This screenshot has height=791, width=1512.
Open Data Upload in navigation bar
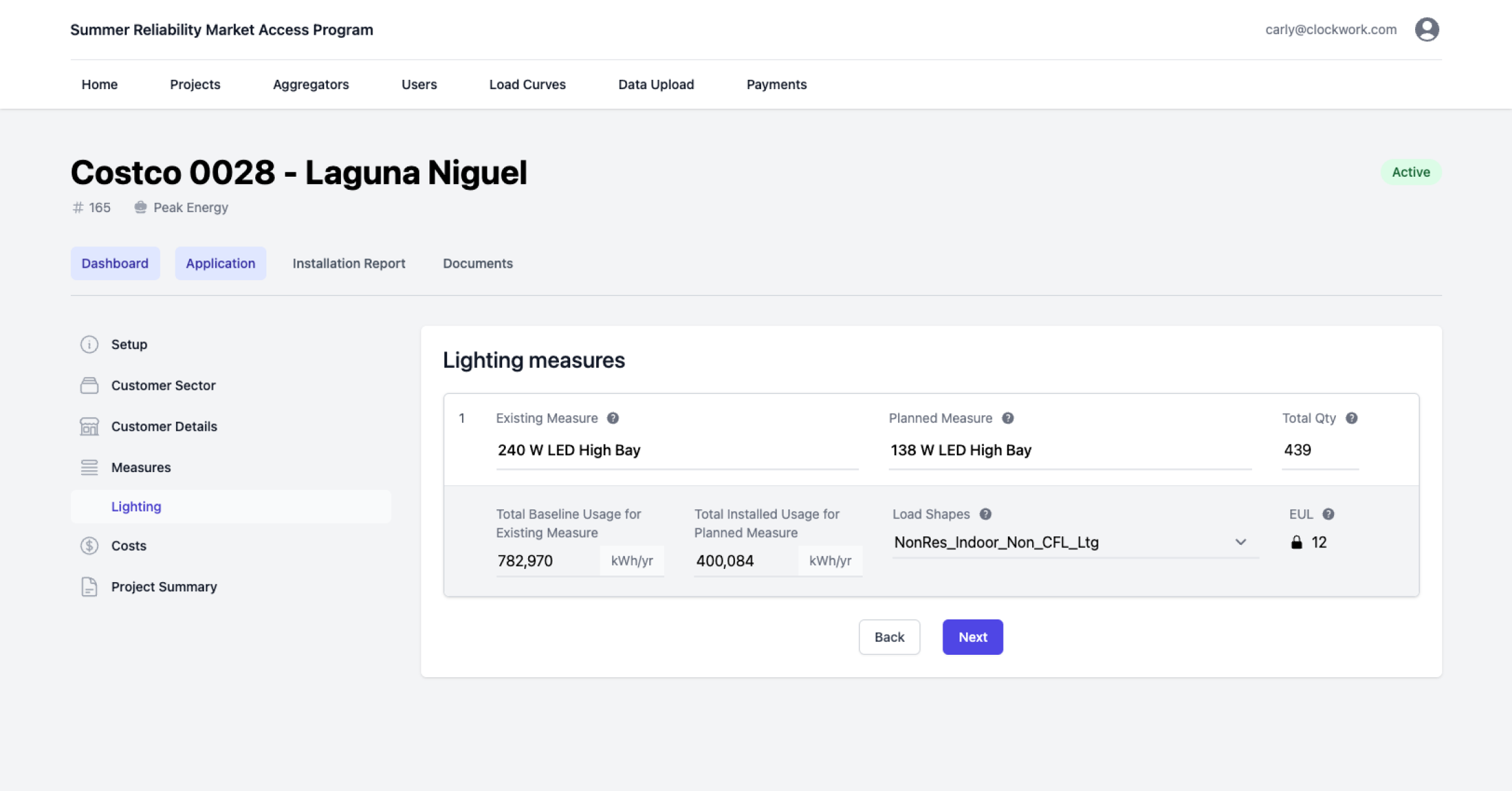[x=656, y=84]
